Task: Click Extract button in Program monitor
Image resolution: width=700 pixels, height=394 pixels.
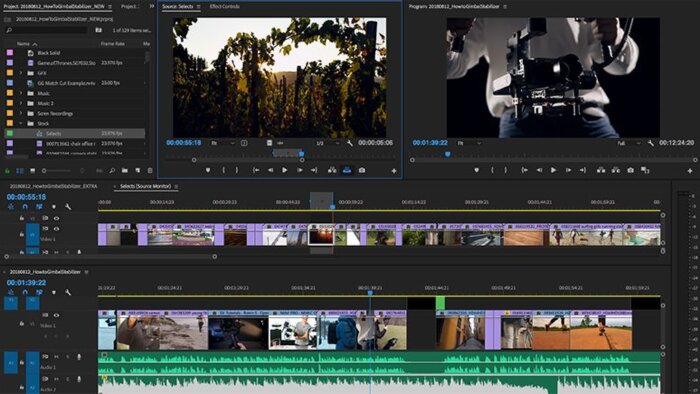Action: pyautogui.click(x=616, y=170)
